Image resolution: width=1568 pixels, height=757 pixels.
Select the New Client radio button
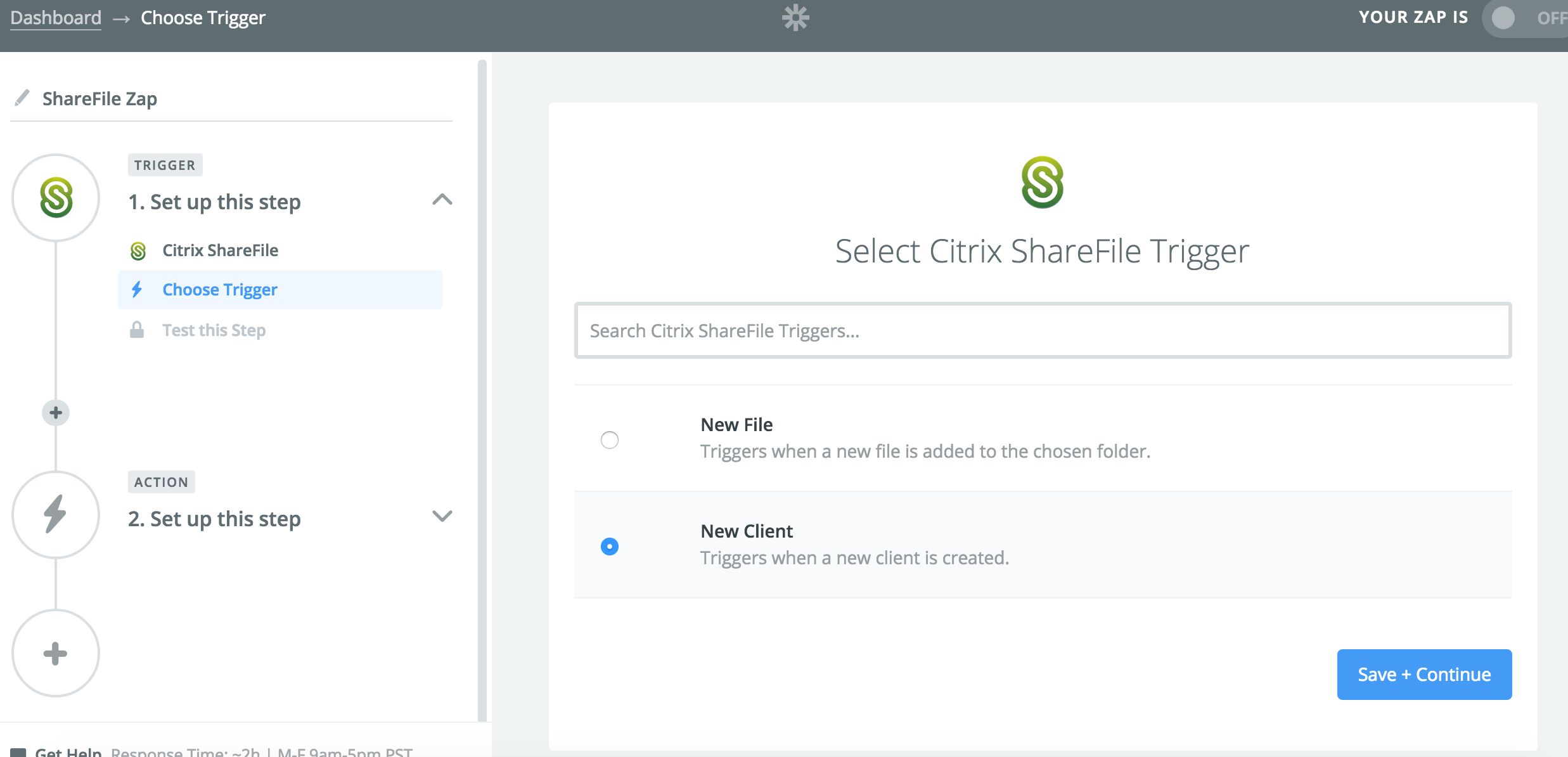[x=610, y=546]
